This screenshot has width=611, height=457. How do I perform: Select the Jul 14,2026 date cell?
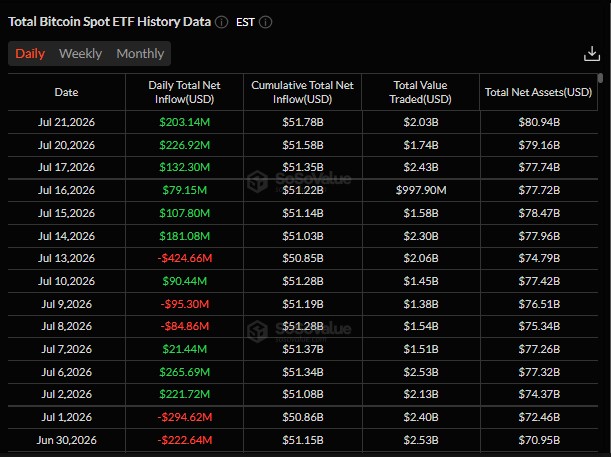point(66,236)
